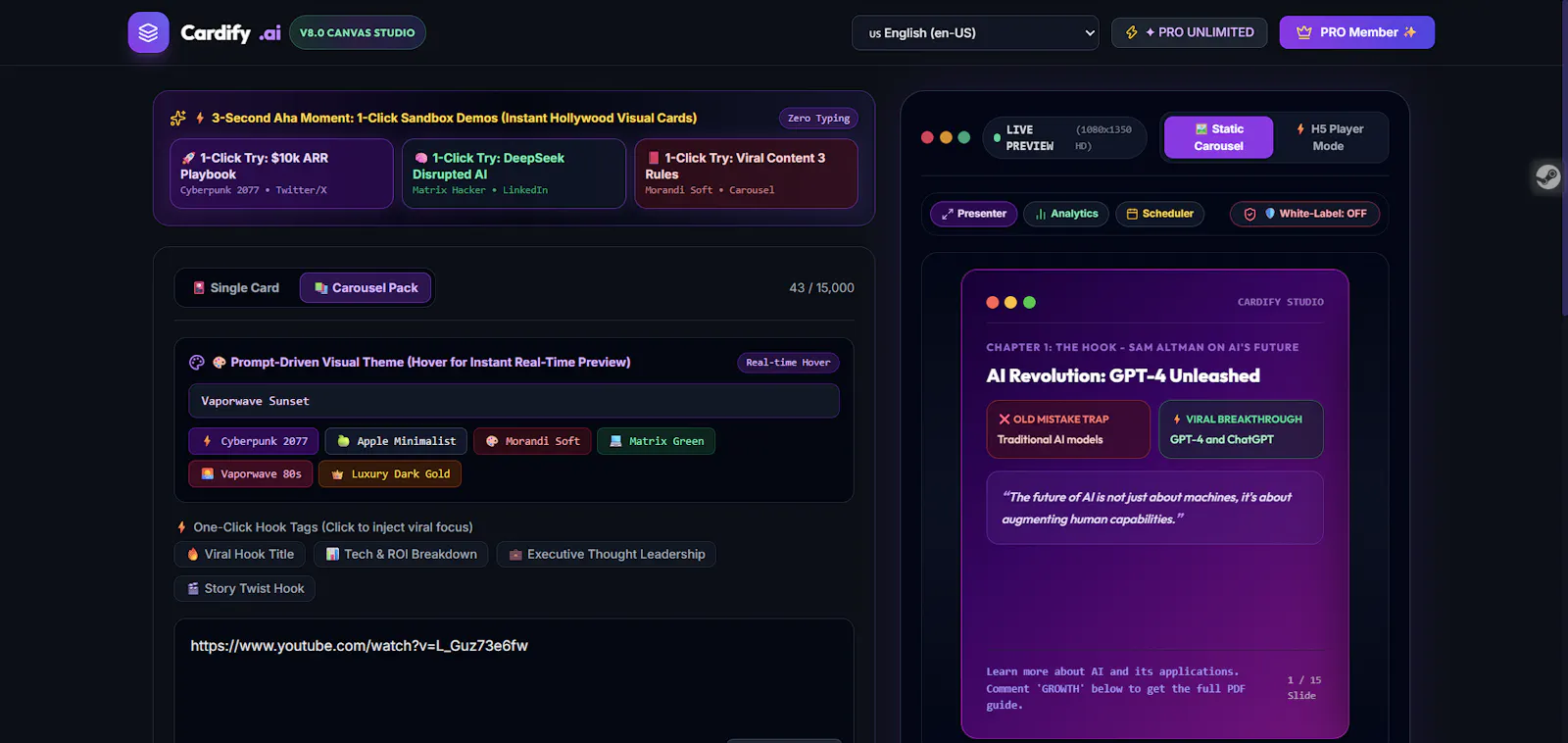Click the Vaporwave Sunset theme input field
Image resolution: width=1568 pixels, height=743 pixels.
[514, 401]
